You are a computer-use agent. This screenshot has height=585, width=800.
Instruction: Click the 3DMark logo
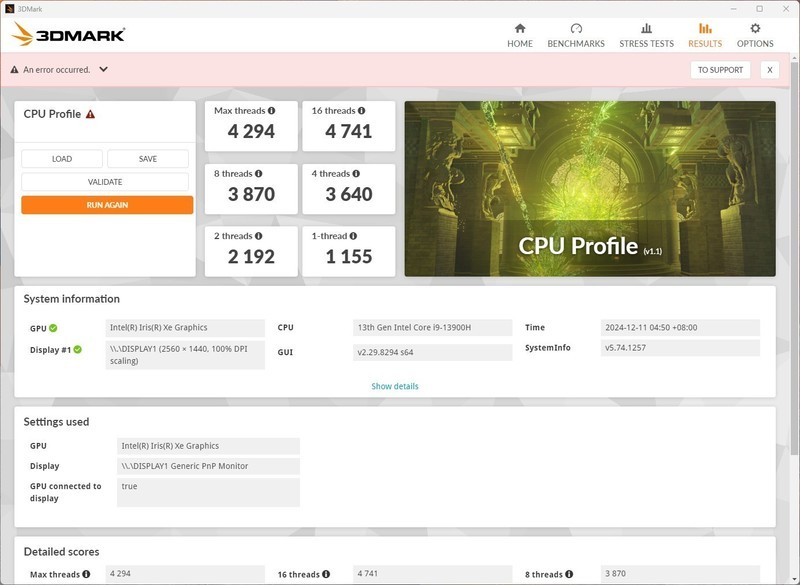[68, 34]
